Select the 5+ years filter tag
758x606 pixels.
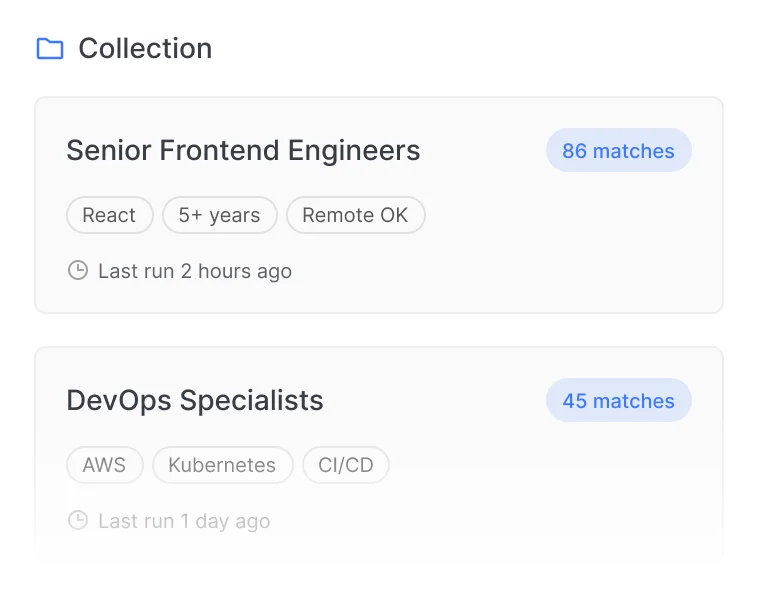[x=220, y=215]
